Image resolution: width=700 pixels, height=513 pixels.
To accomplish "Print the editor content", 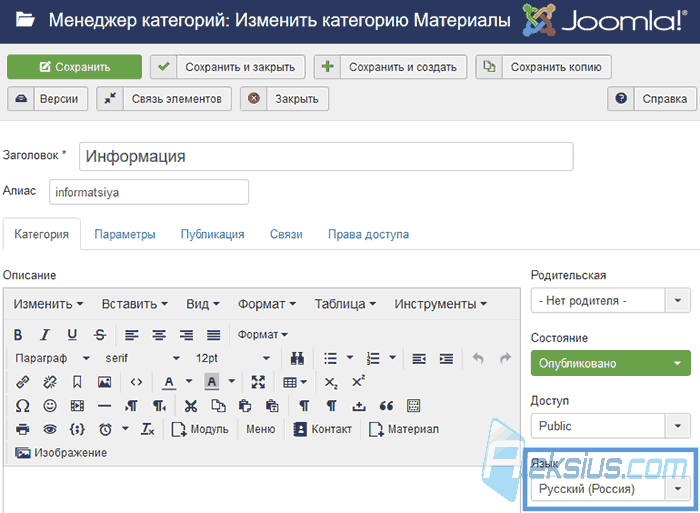I will 22,430.
